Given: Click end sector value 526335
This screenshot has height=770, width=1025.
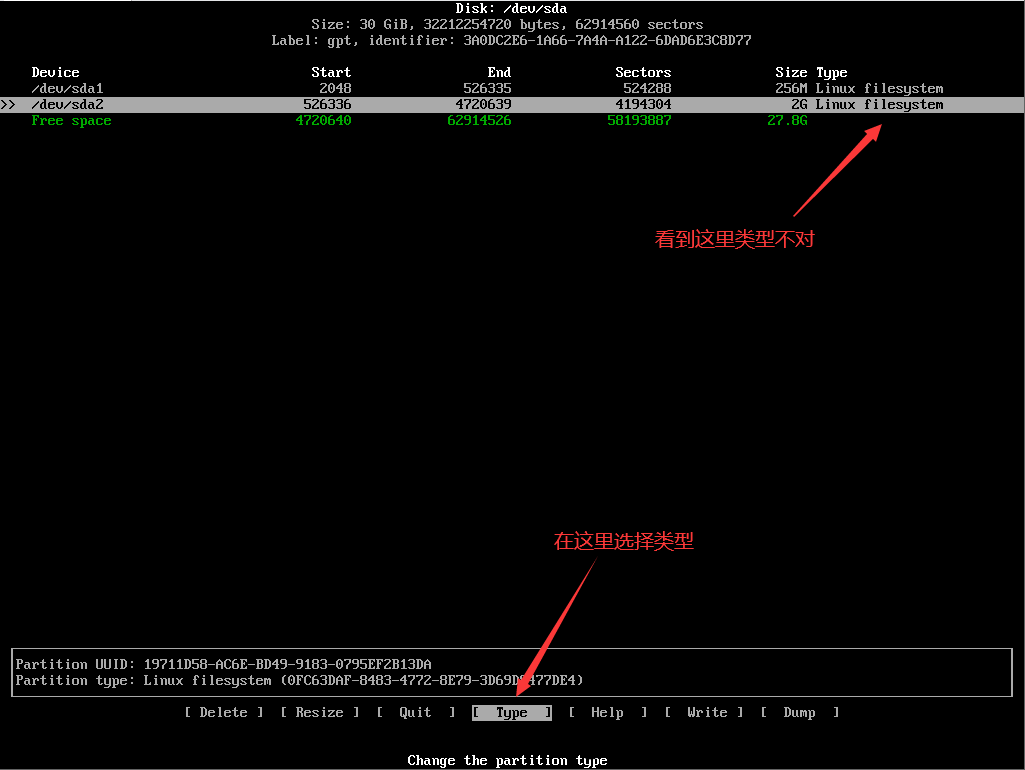Looking at the screenshot, I should pyautogui.click(x=487, y=88).
